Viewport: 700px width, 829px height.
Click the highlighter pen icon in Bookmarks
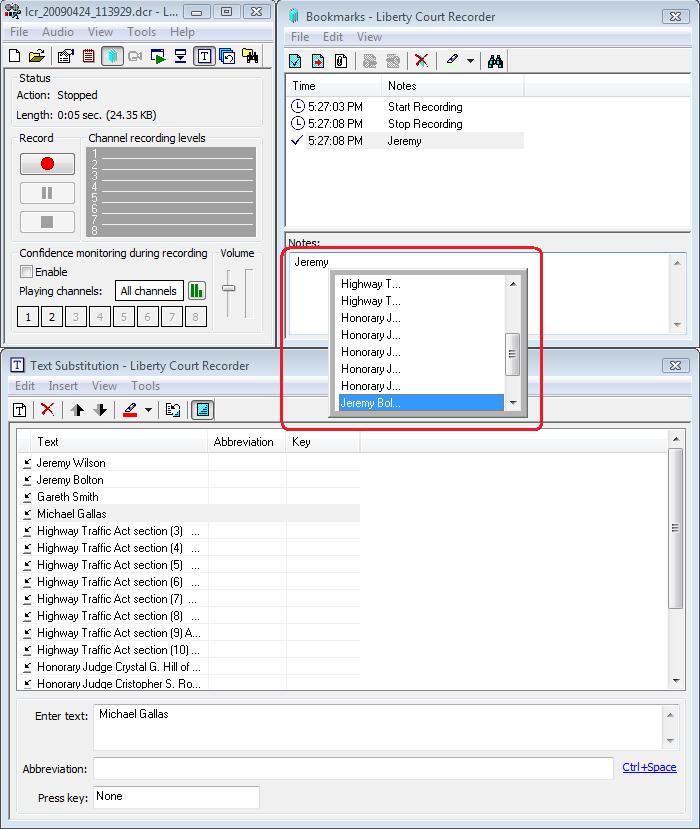click(452, 60)
